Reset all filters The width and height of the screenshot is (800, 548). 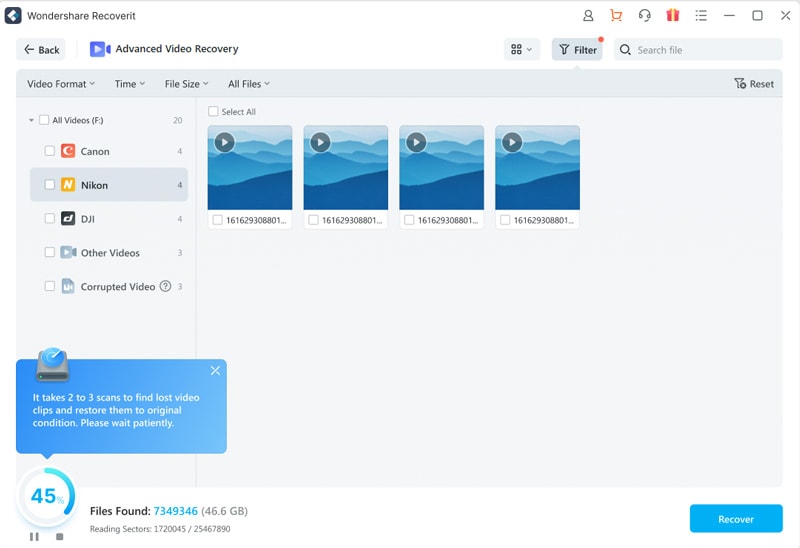tap(754, 84)
